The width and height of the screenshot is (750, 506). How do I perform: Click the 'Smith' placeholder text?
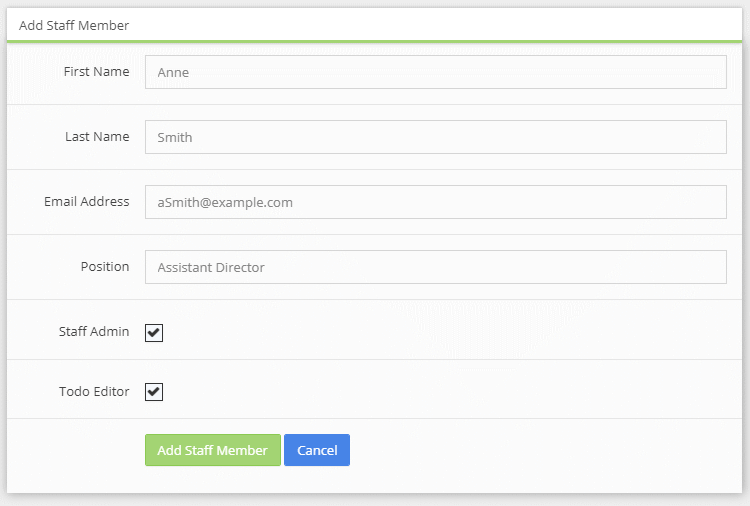click(x=175, y=138)
